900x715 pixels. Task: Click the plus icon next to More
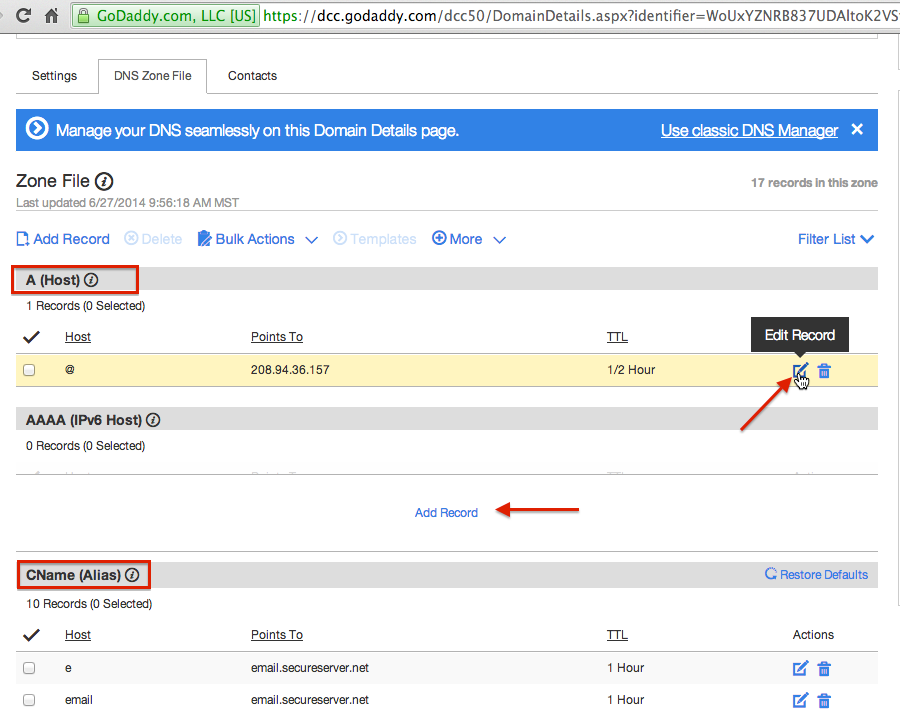coord(439,238)
